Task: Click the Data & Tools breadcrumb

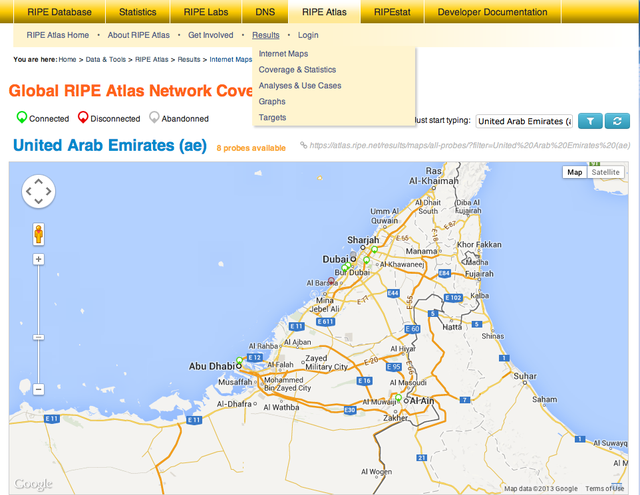Action: [x=106, y=60]
